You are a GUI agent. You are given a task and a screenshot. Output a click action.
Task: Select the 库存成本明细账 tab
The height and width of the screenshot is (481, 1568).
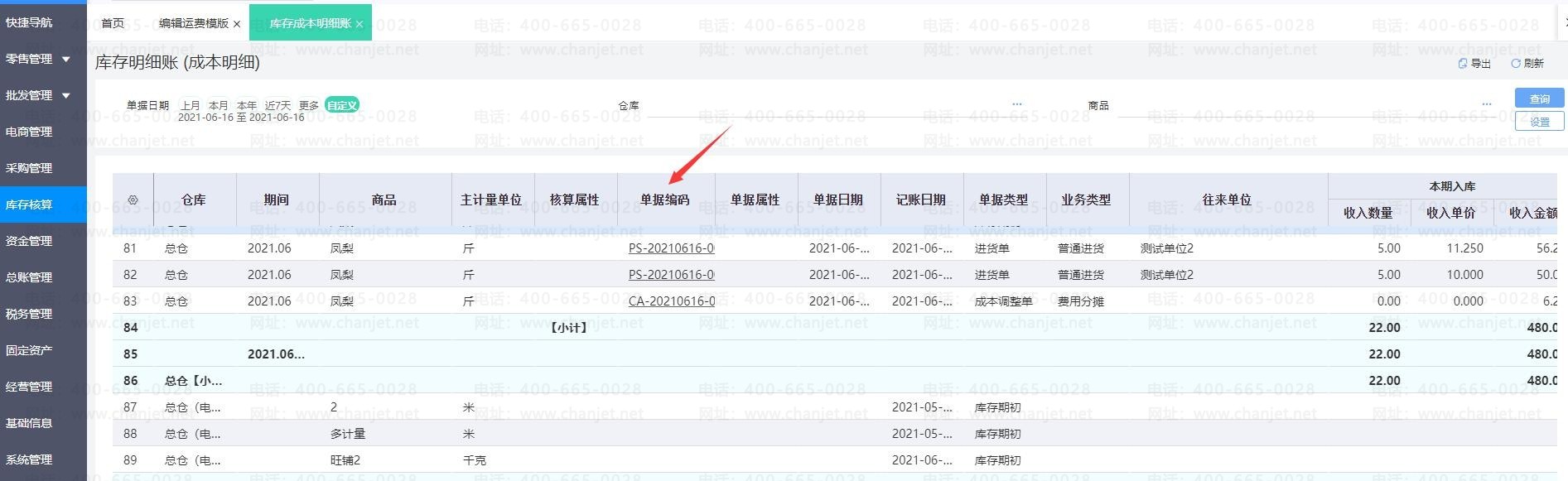[x=311, y=23]
